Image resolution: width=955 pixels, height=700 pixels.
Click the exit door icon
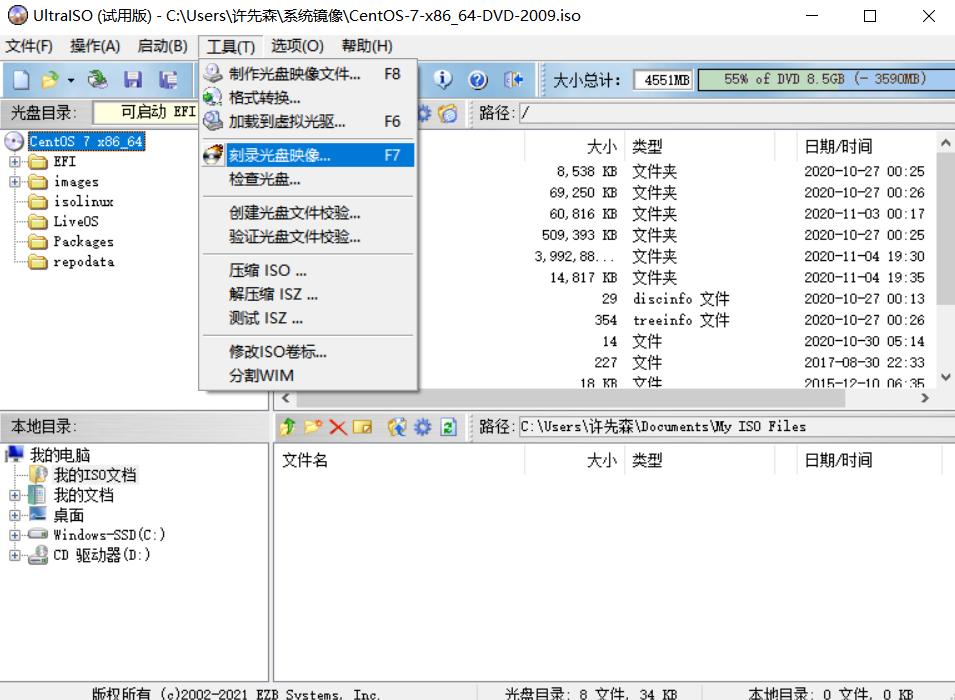[x=513, y=79]
